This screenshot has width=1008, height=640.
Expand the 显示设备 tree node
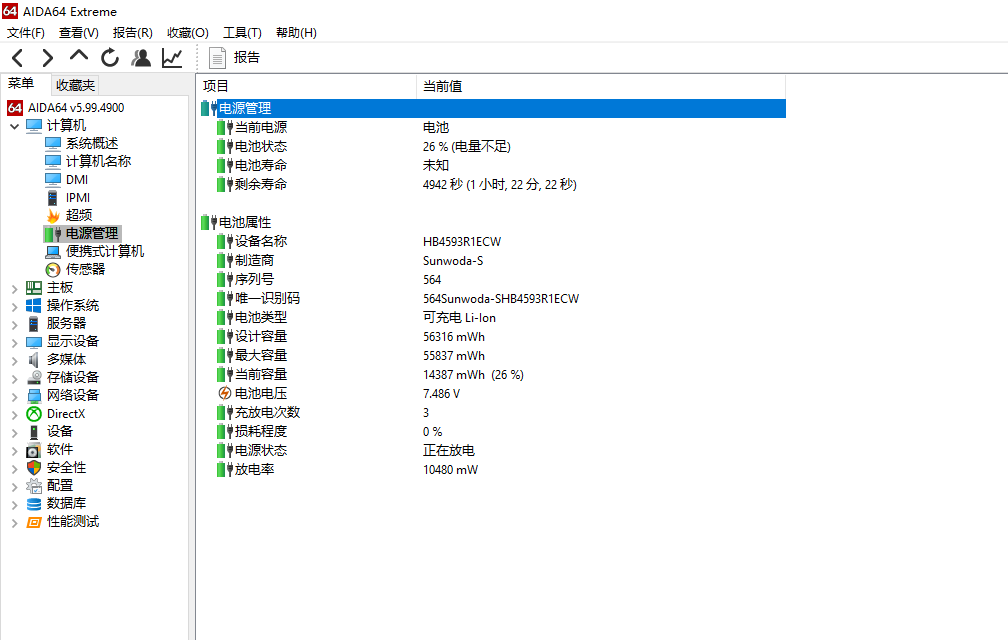point(14,343)
